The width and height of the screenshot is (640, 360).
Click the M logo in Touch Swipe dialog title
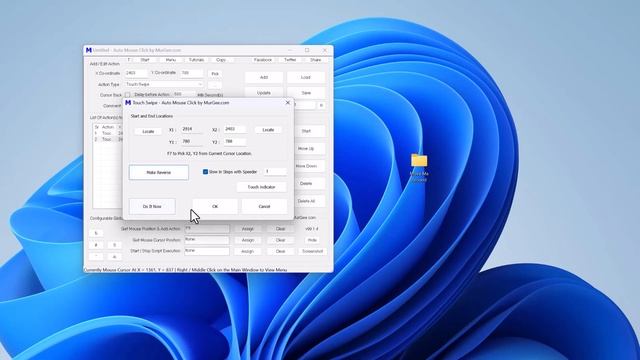(x=128, y=103)
